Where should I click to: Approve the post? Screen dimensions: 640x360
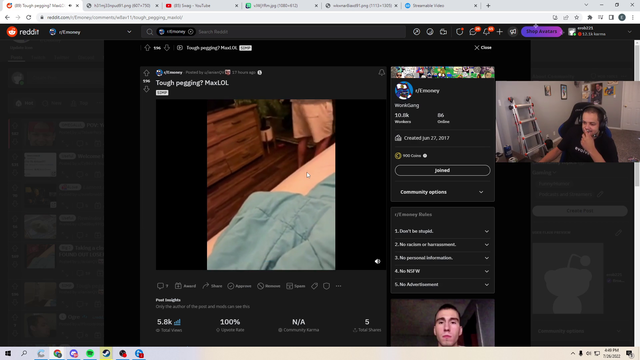pos(239,286)
